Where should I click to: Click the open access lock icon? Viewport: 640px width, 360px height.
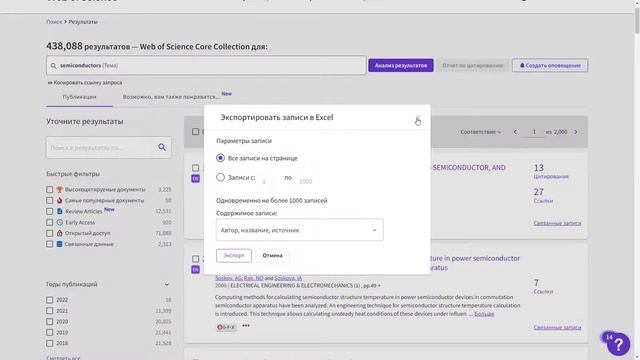[60, 233]
